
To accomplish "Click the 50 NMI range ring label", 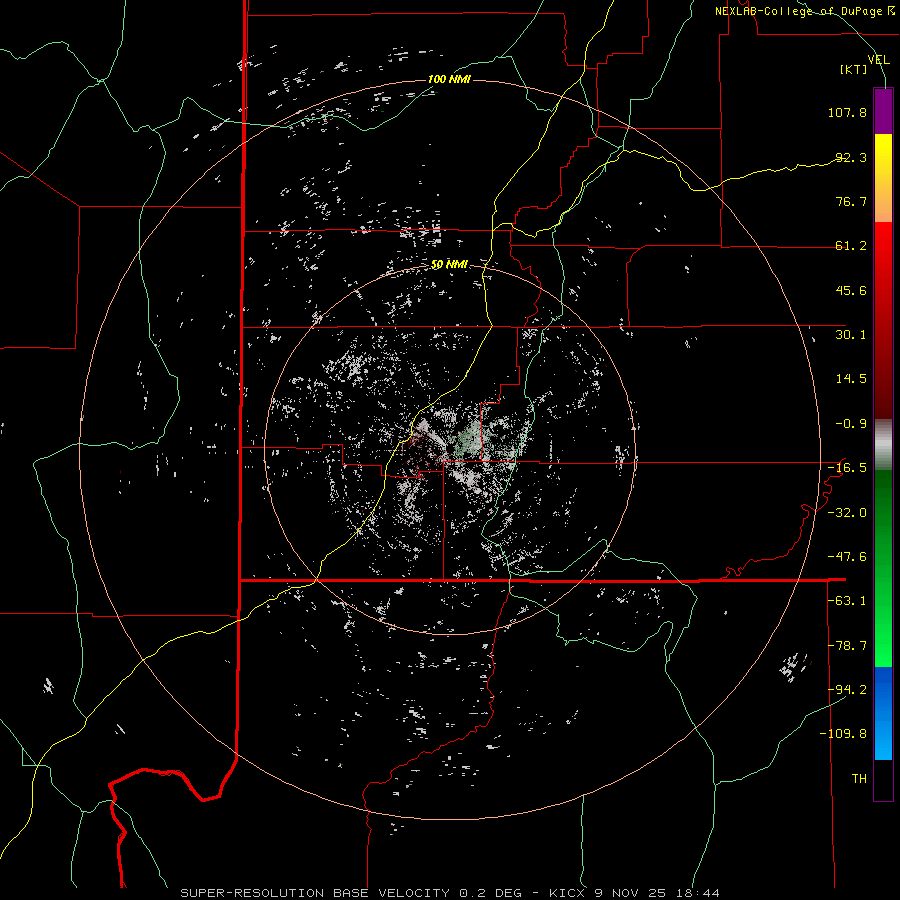I will pos(449,264).
